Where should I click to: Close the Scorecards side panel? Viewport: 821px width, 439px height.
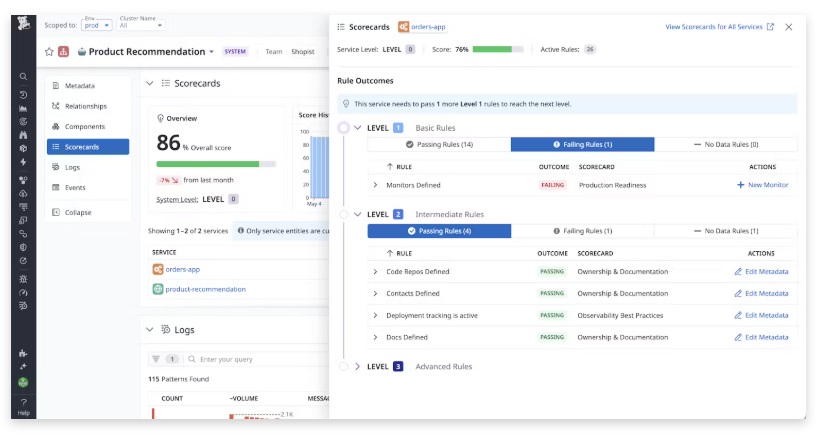coord(788,27)
